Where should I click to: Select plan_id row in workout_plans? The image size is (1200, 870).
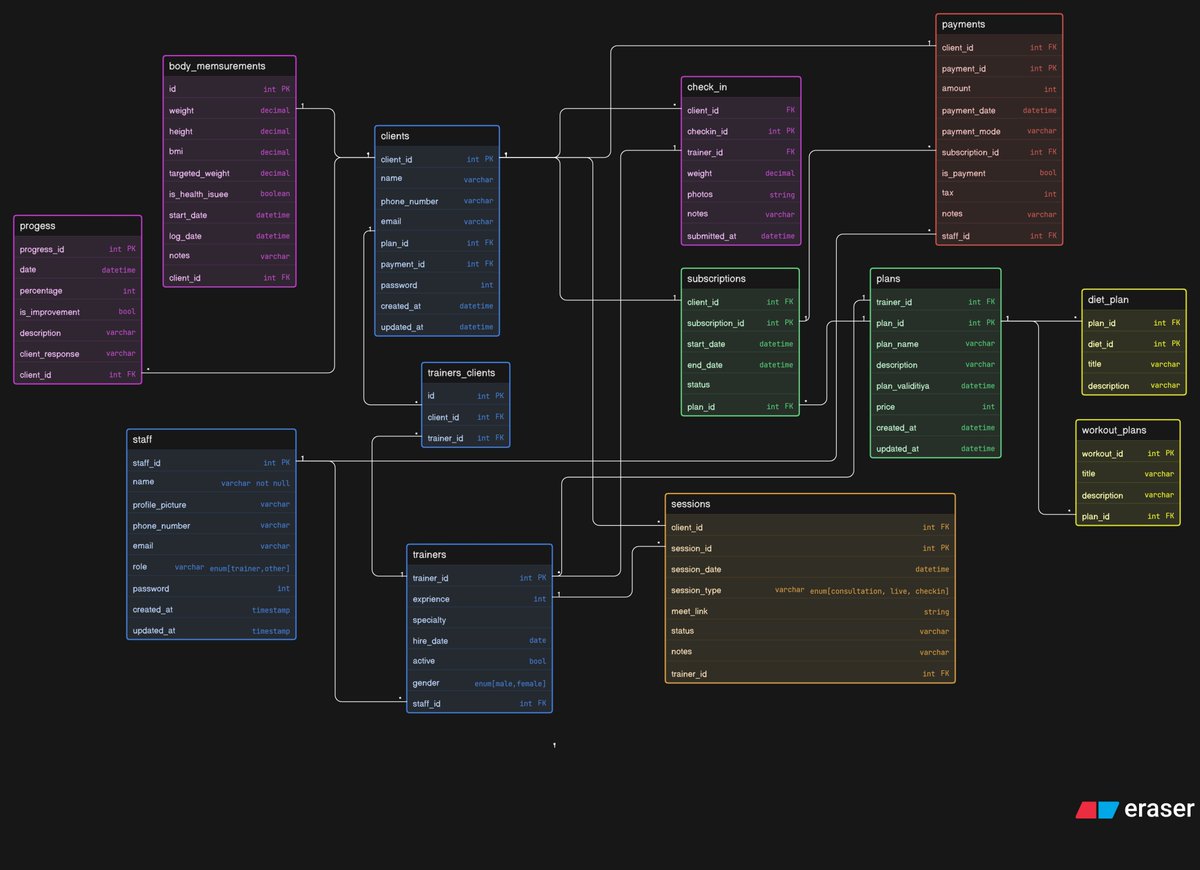(x=1128, y=516)
